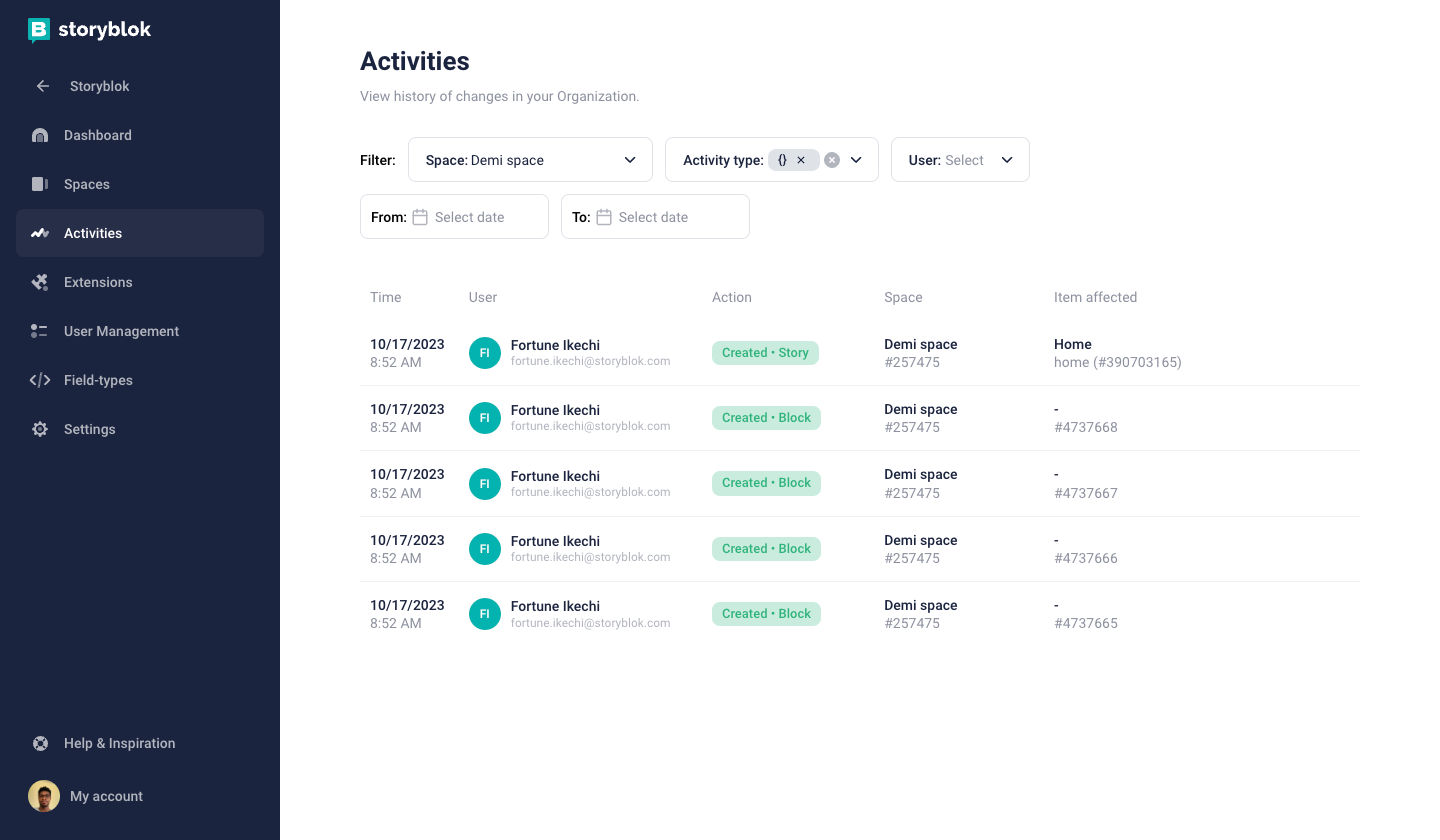Open Settings from sidebar
Viewport: 1440px width, 840px height.
tap(140, 429)
